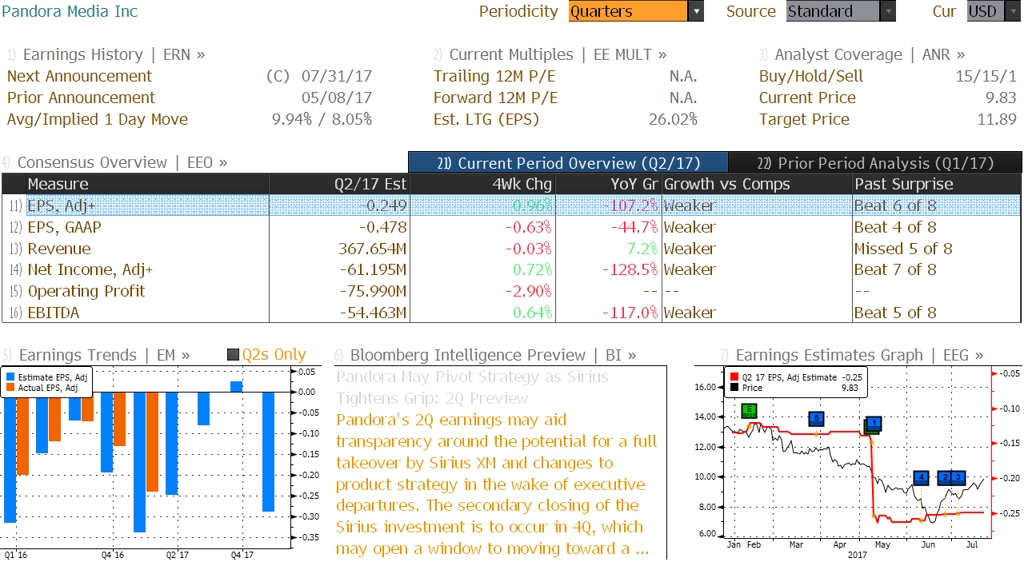This screenshot has height=562, width=1024.
Task: Click black Price legend swatch
Action: pyautogui.click(x=734, y=388)
